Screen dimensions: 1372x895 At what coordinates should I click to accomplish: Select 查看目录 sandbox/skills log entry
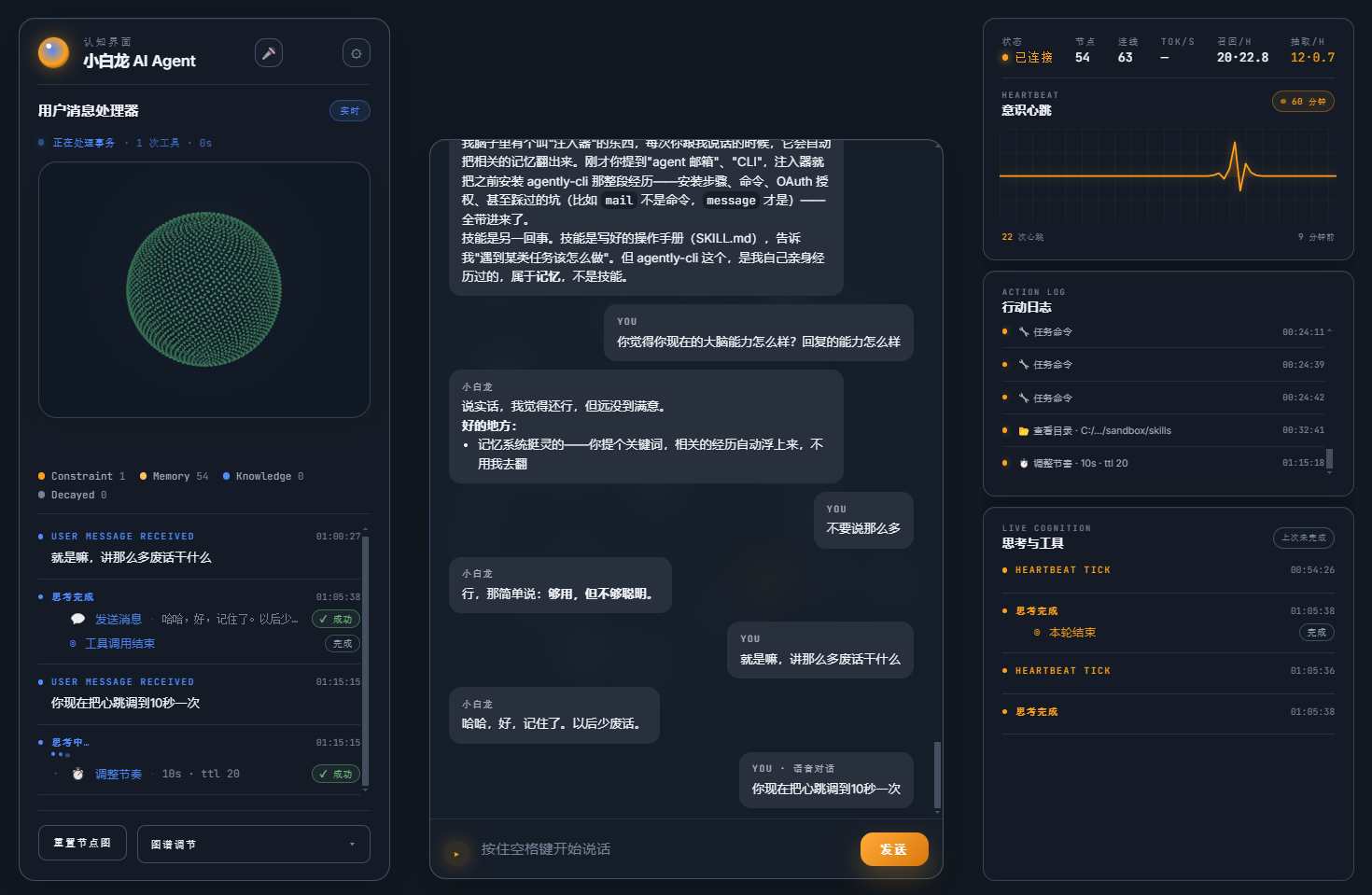coord(1164,430)
